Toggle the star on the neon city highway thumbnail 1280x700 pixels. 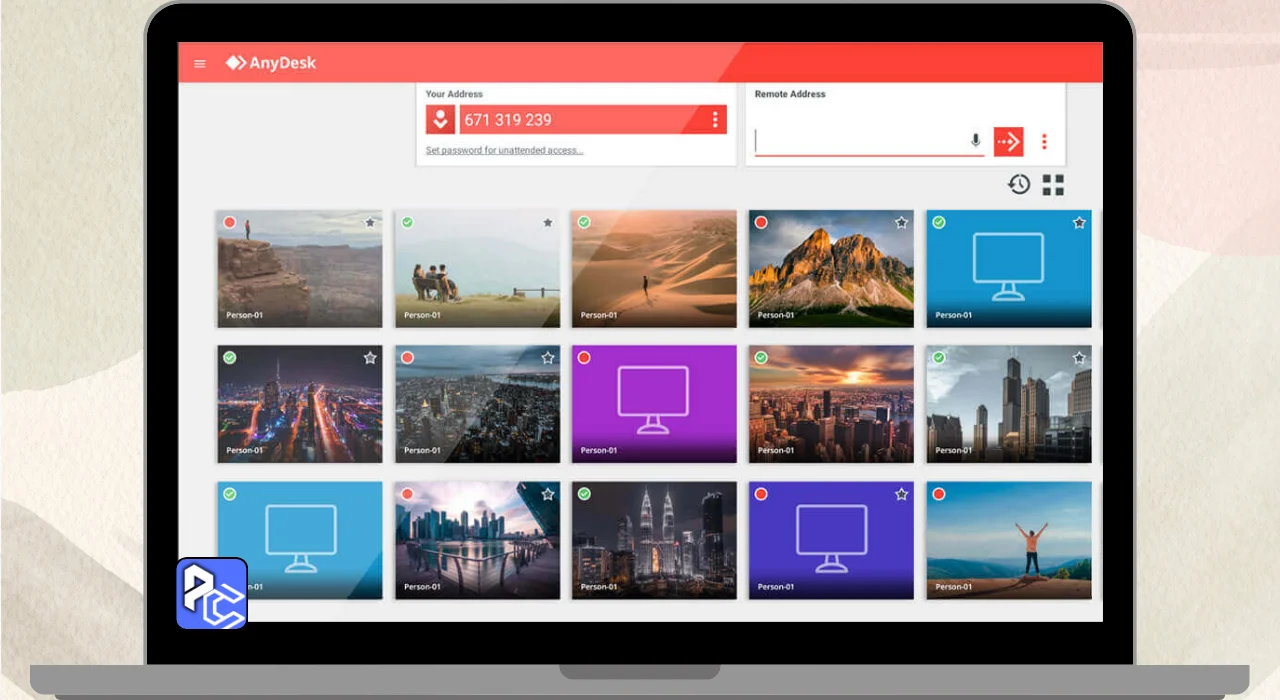point(370,358)
